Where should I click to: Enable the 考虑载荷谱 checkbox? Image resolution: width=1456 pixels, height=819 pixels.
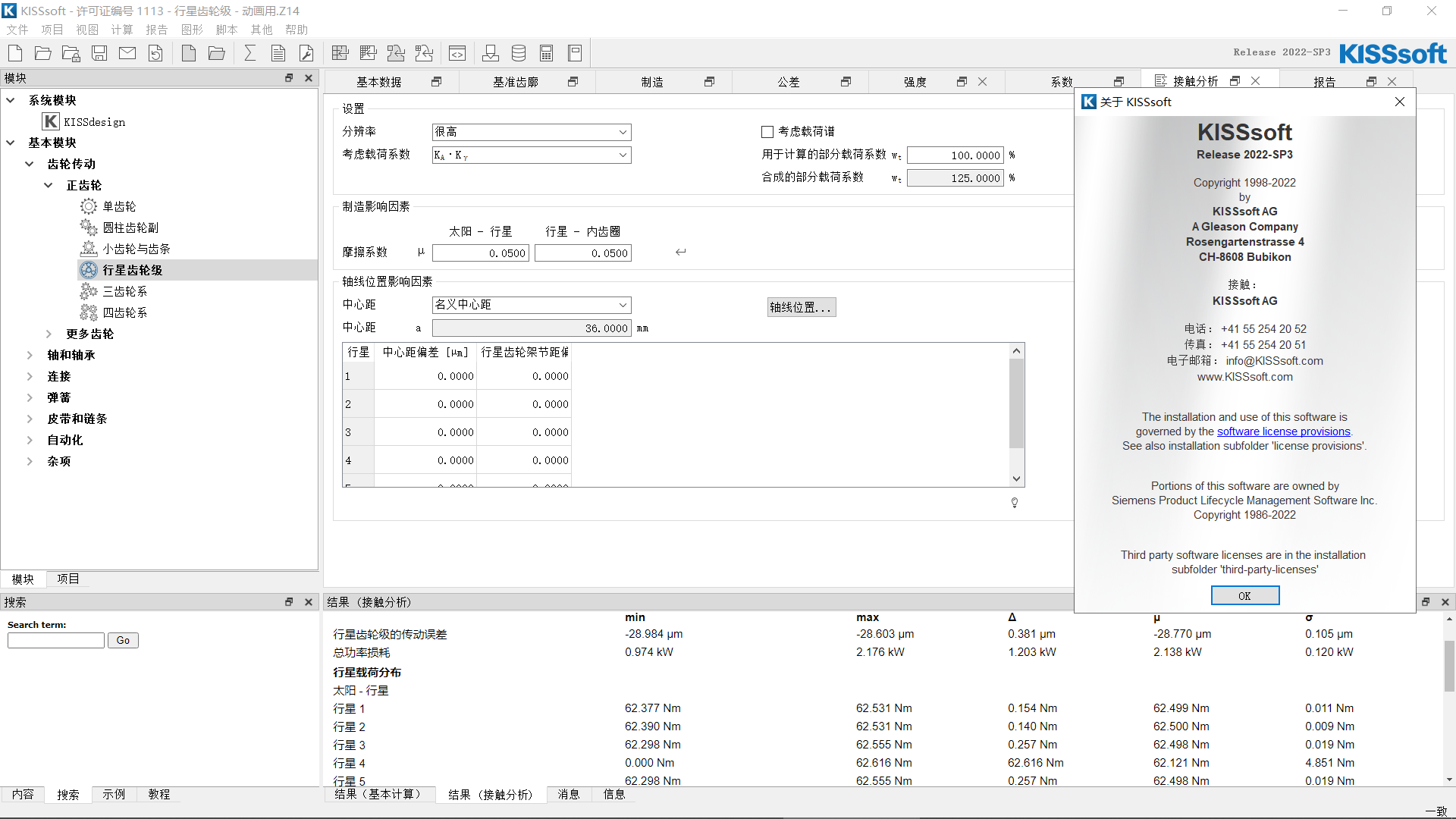tap(767, 132)
